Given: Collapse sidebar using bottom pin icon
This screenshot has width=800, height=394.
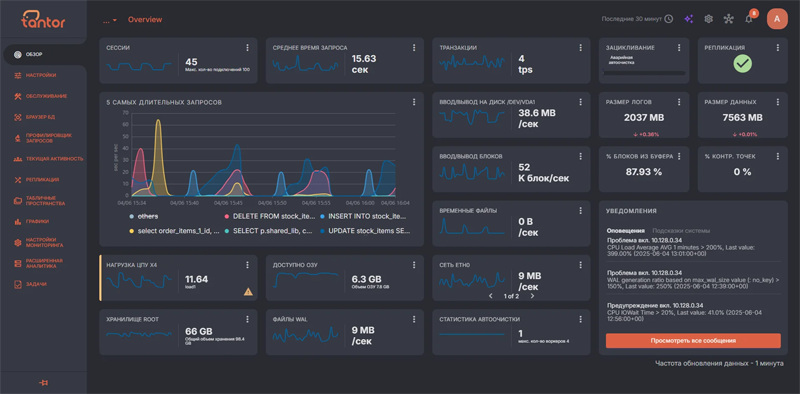Looking at the screenshot, I should 43,383.
